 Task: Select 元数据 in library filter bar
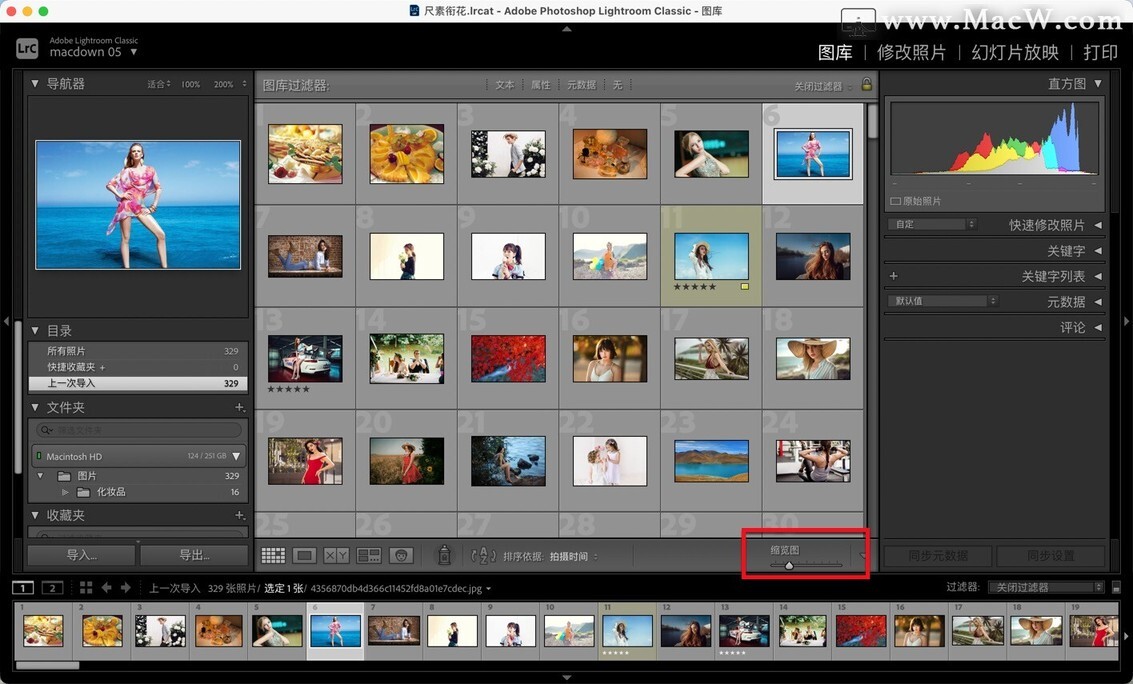click(580, 85)
